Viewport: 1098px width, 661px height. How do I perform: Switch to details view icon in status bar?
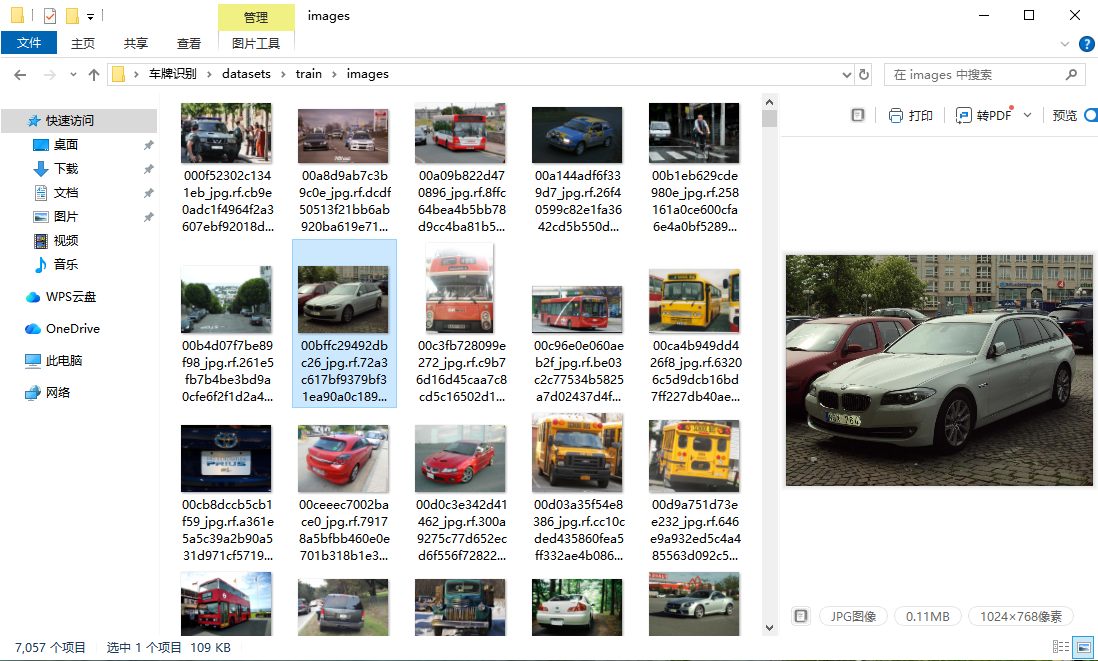tap(1061, 647)
